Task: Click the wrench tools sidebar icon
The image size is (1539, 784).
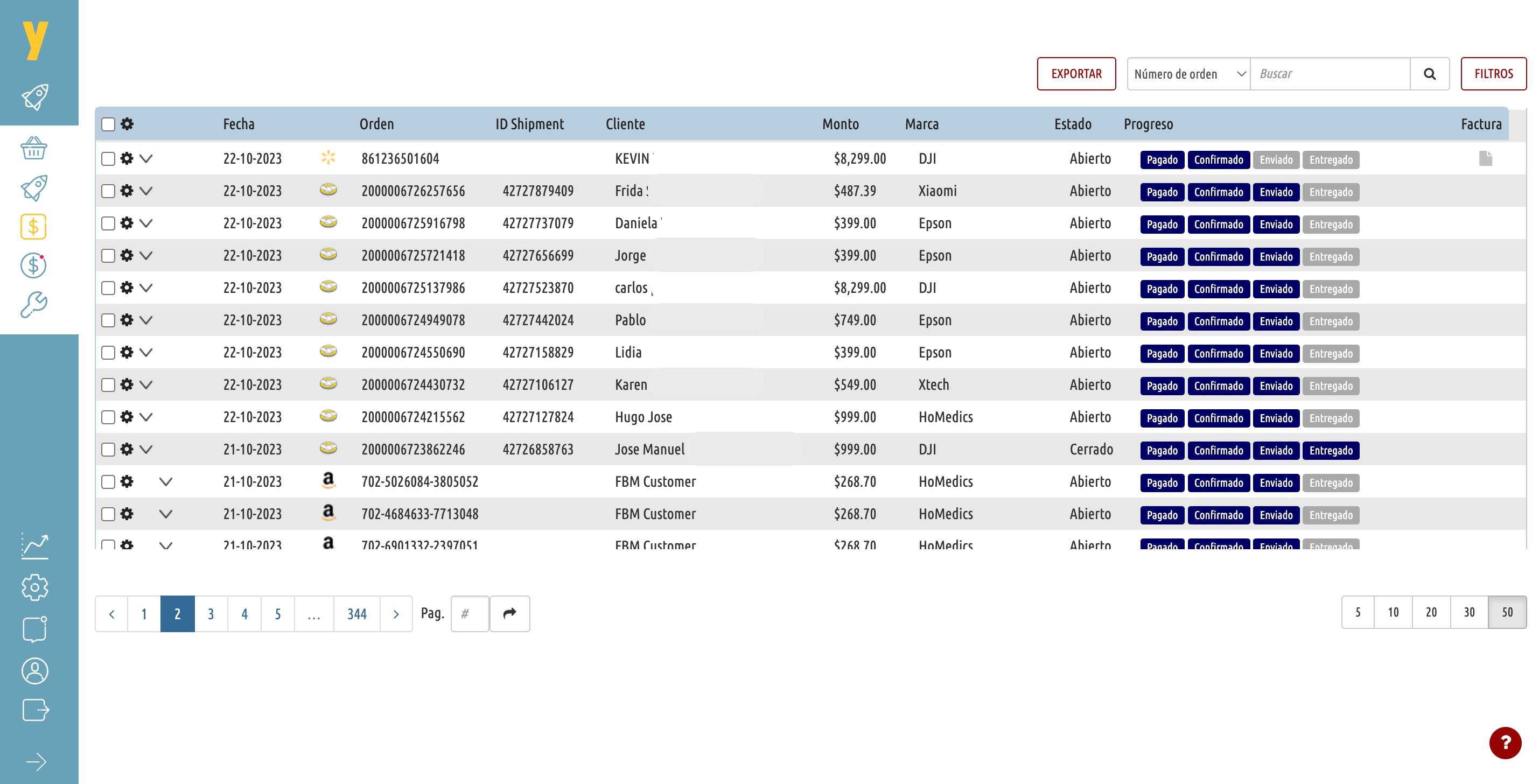Action: pyautogui.click(x=33, y=304)
